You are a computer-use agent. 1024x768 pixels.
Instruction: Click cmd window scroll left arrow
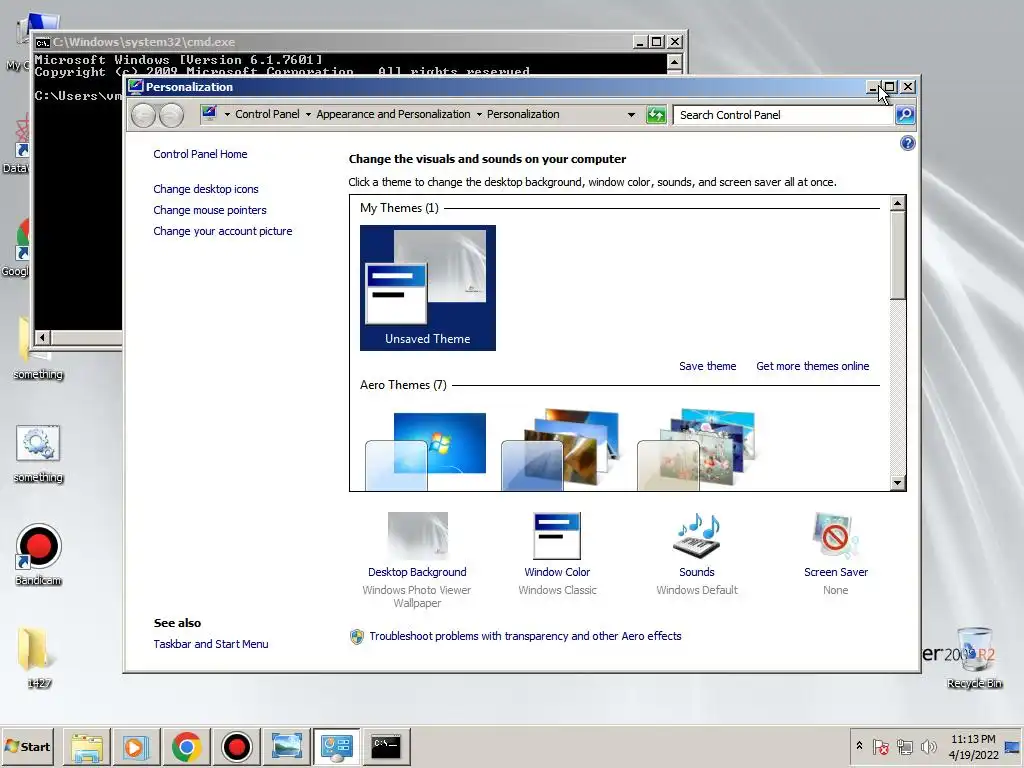[42, 337]
